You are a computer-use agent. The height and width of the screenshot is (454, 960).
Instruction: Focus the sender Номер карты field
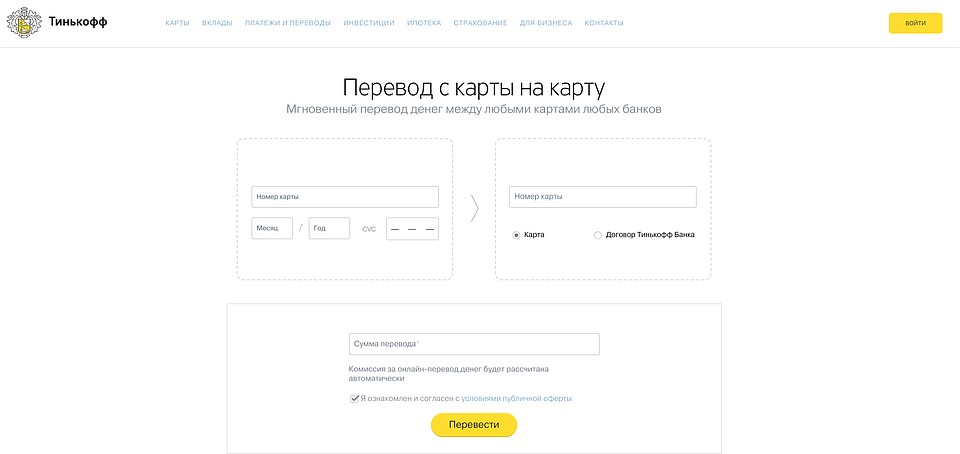[x=345, y=197]
